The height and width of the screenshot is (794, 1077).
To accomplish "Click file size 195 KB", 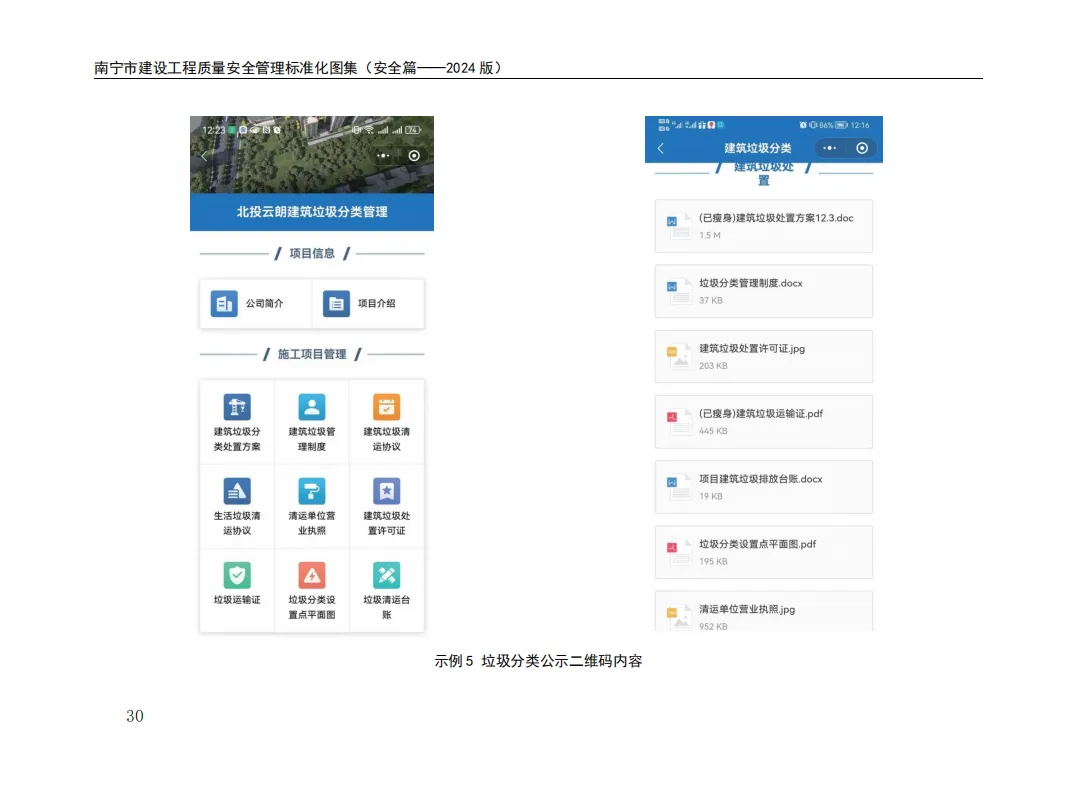I will click(x=713, y=562).
